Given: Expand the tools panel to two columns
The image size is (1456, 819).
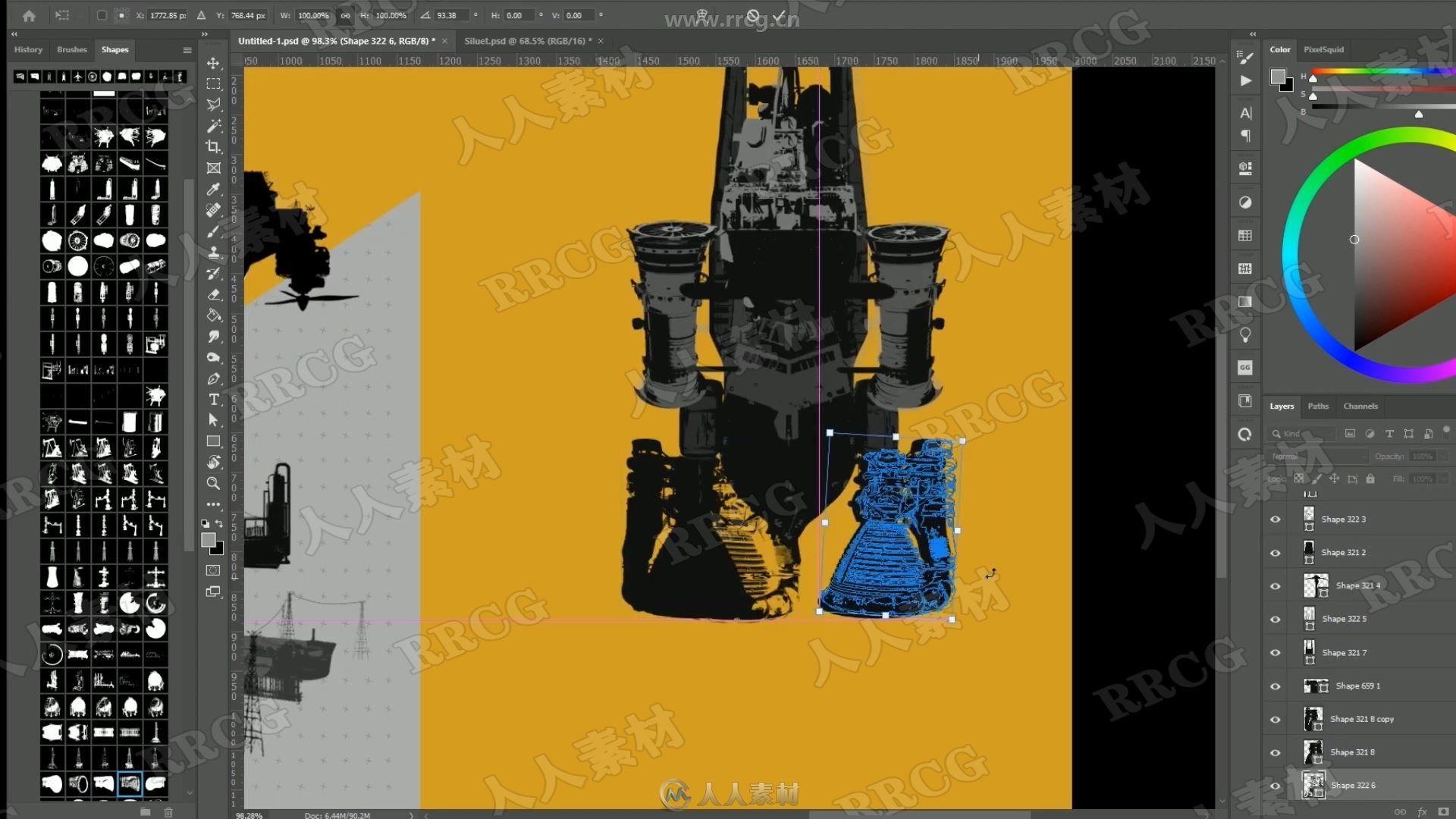Looking at the screenshot, I should (x=204, y=34).
